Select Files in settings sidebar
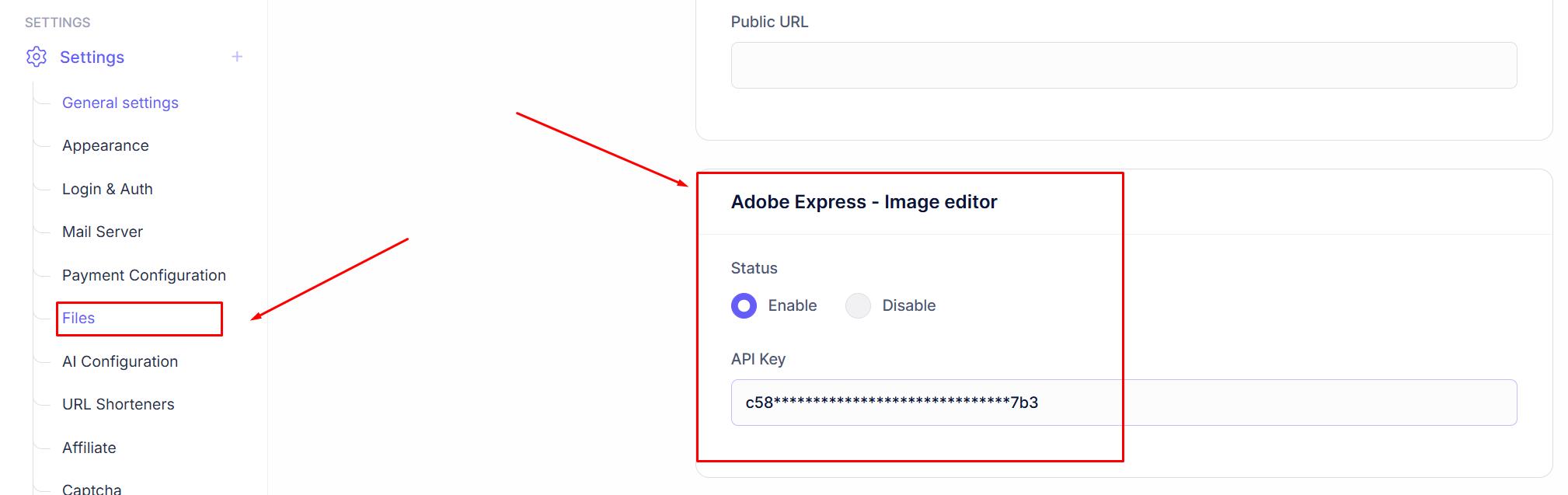 (78, 318)
